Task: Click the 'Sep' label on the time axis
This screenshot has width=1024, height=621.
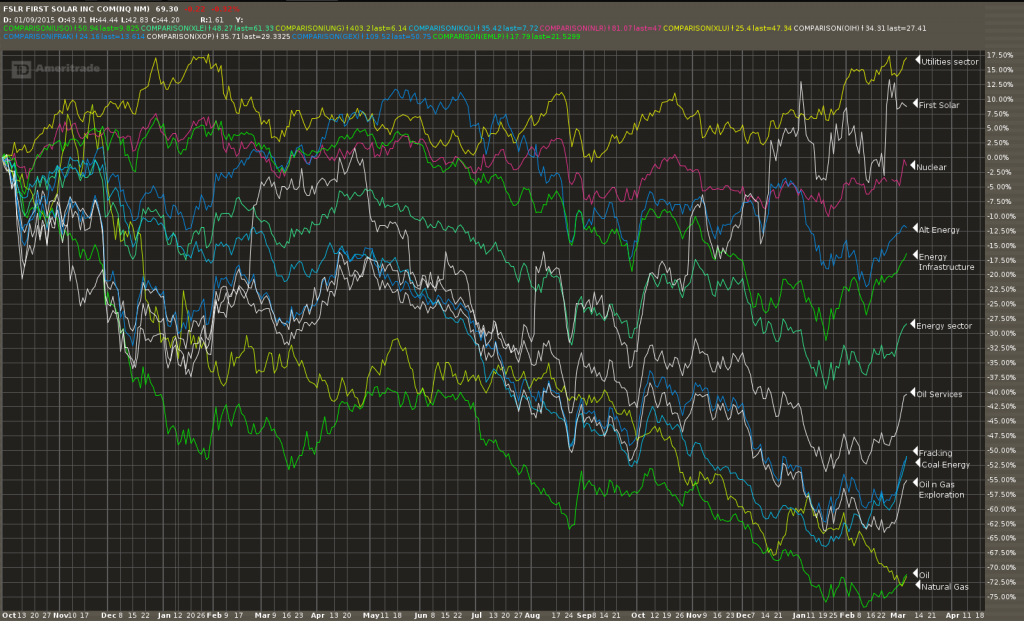Action: pos(584,616)
